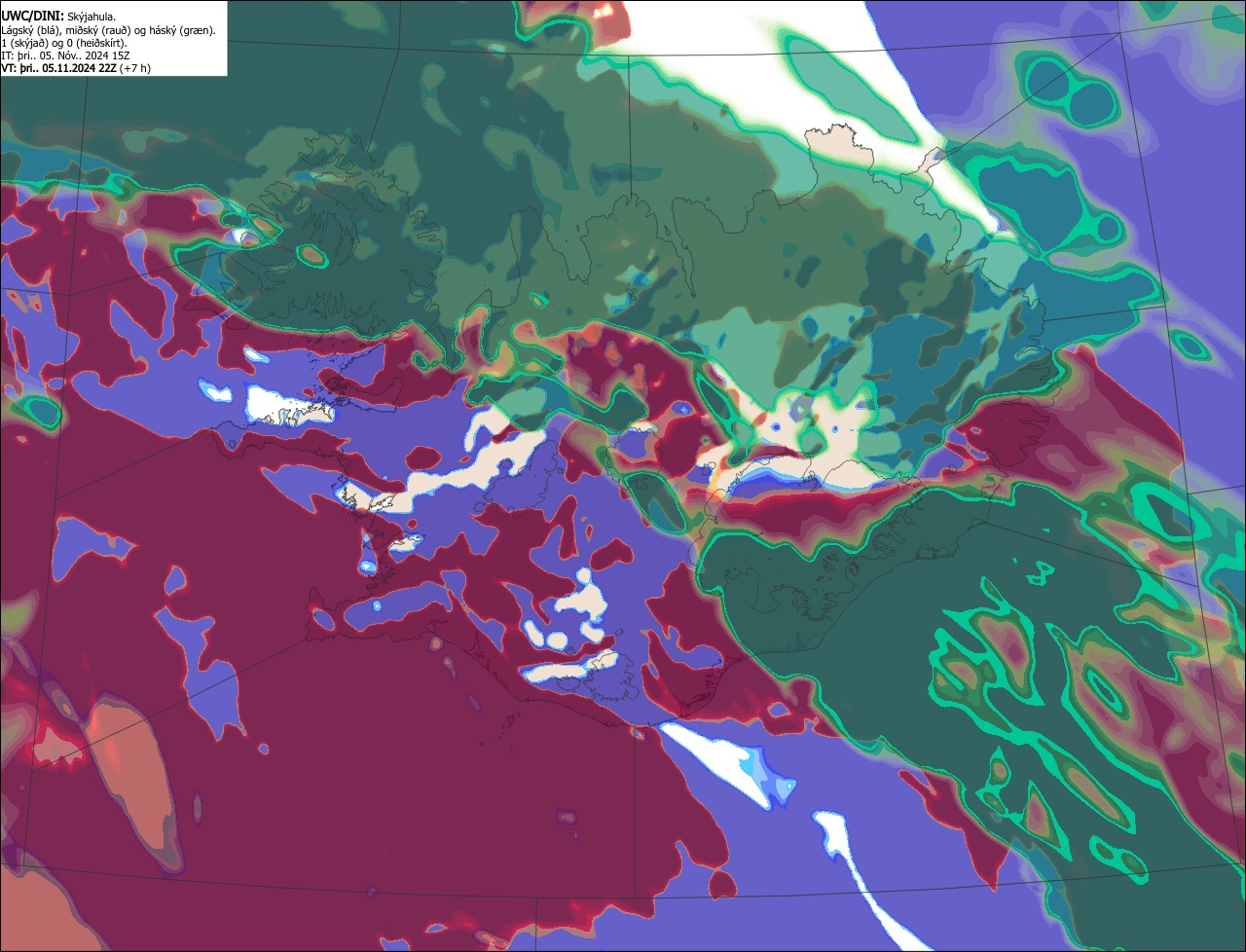This screenshot has width=1246, height=952.
Task: Click the 'UWC/DINI: Skýjahula.' title line
Action: tap(58, 17)
